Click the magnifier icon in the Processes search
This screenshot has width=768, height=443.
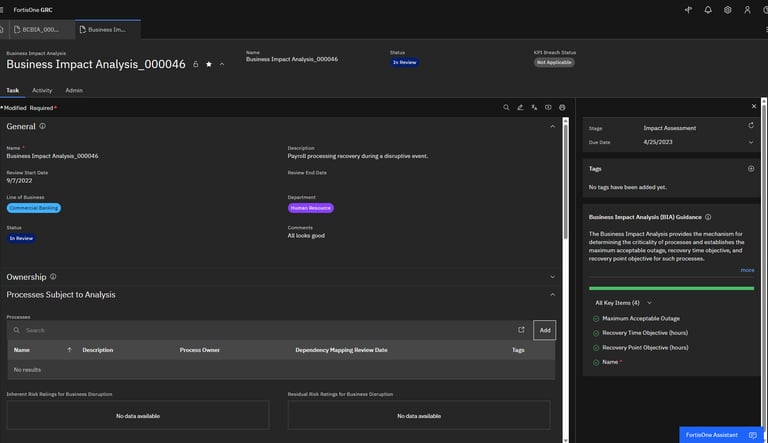point(17,330)
